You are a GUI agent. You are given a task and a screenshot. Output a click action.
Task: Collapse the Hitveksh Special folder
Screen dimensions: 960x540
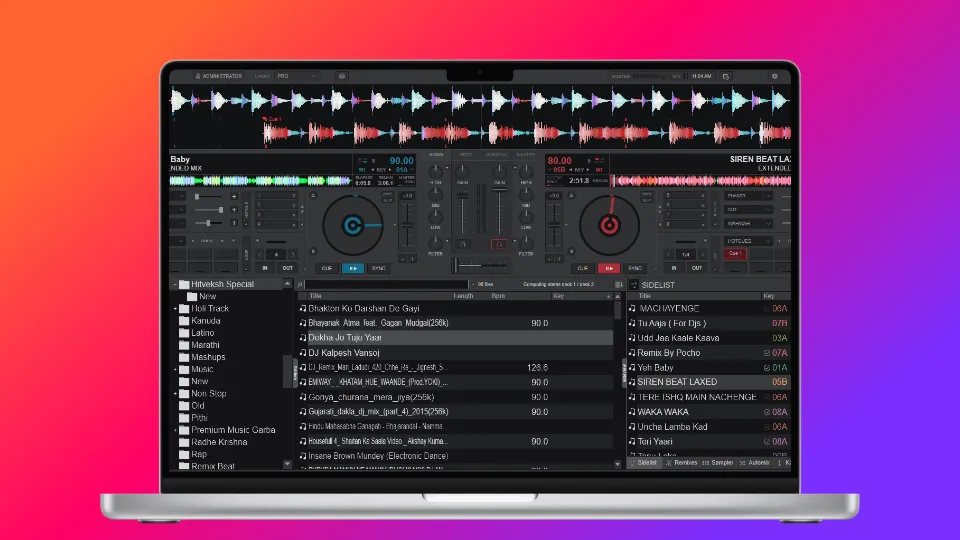click(x=175, y=284)
